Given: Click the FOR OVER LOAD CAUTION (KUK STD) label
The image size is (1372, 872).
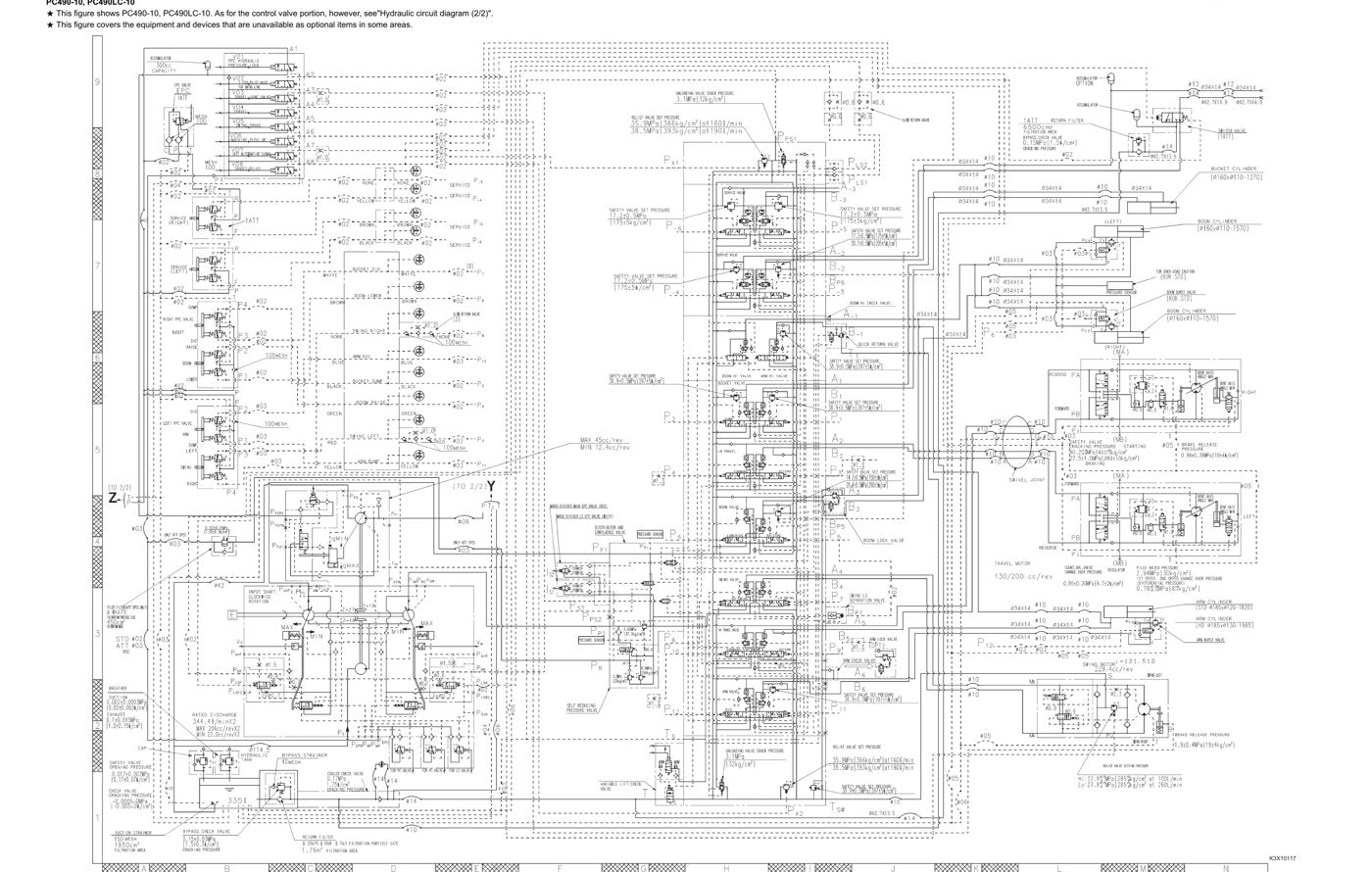Looking at the screenshot, I should pos(1174,273).
